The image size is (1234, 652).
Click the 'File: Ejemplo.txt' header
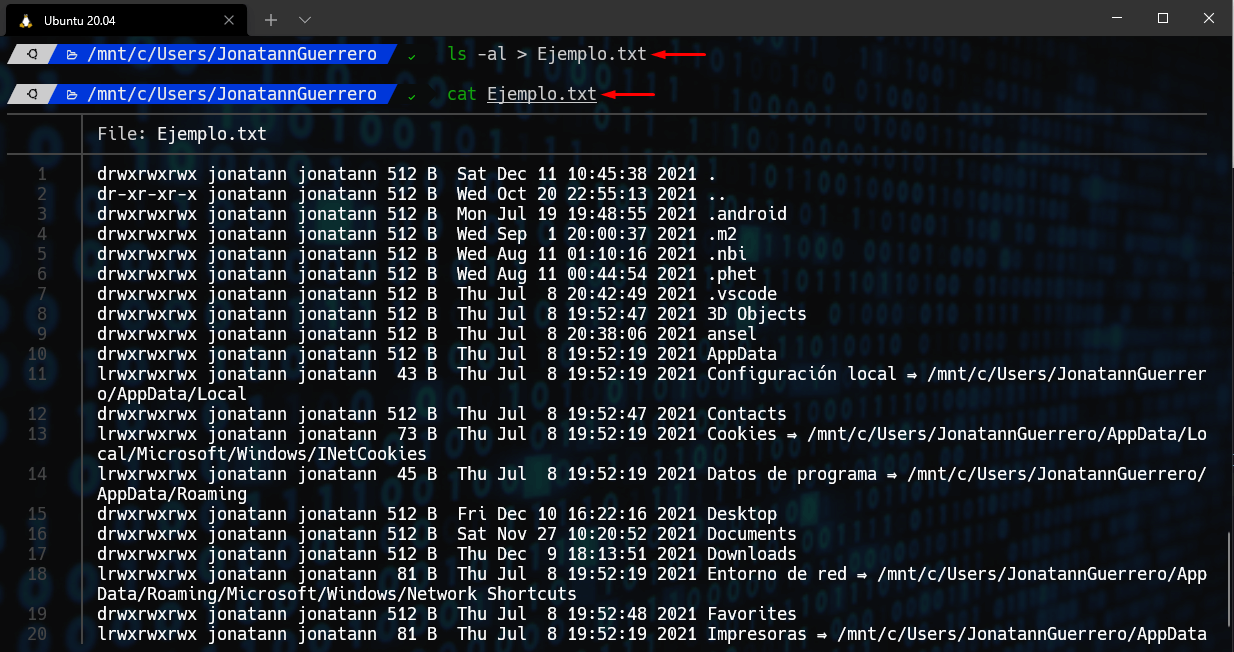[x=182, y=134]
